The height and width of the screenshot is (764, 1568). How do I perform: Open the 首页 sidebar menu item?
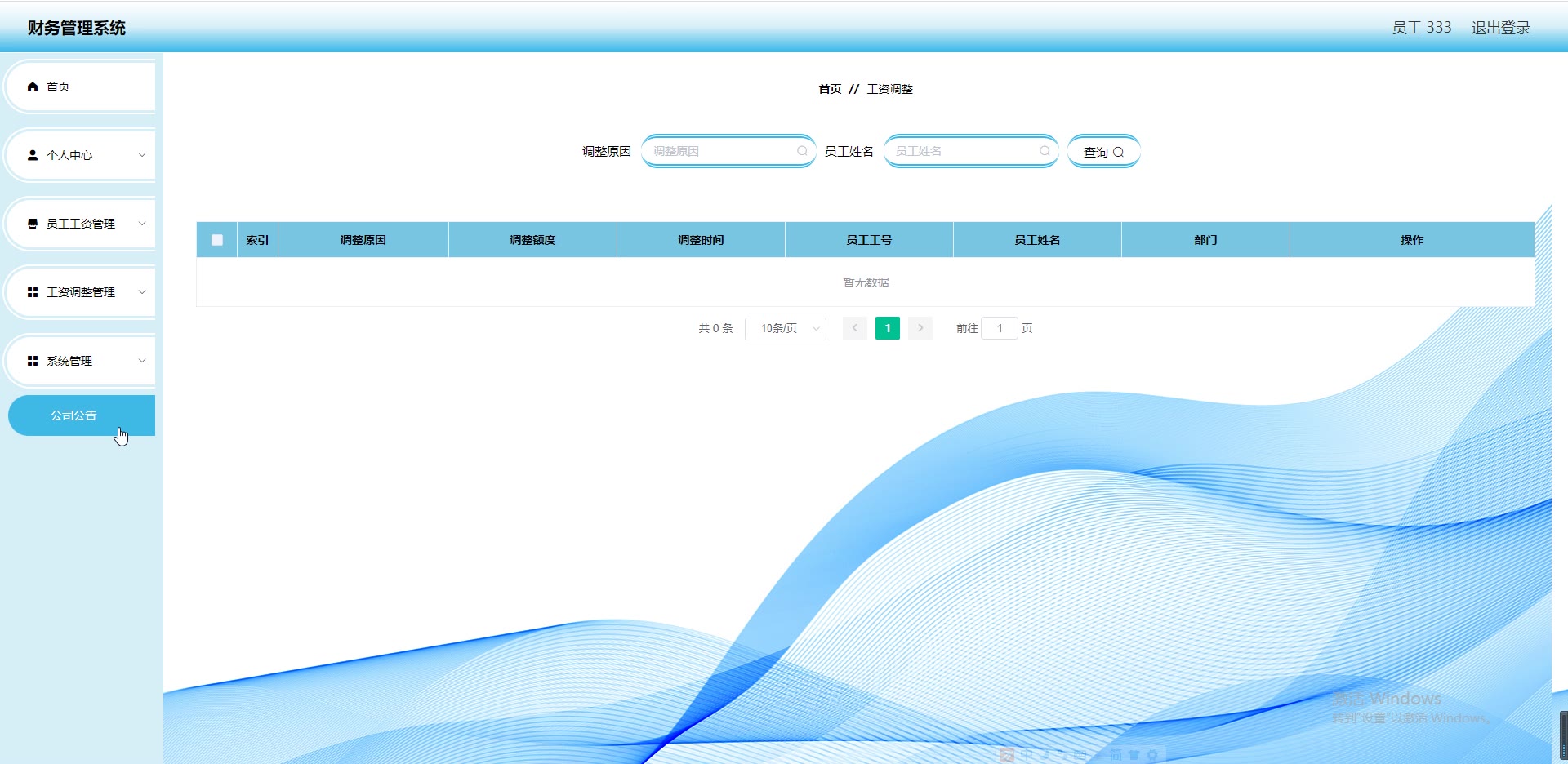tap(82, 87)
